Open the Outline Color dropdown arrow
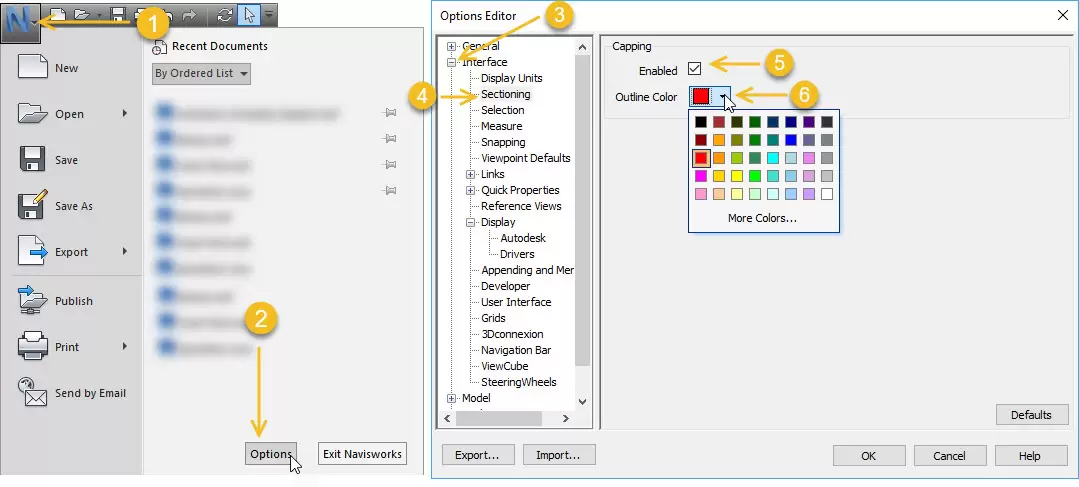Image resolution: width=1079 pixels, height=487 pixels. [x=723, y=97]
